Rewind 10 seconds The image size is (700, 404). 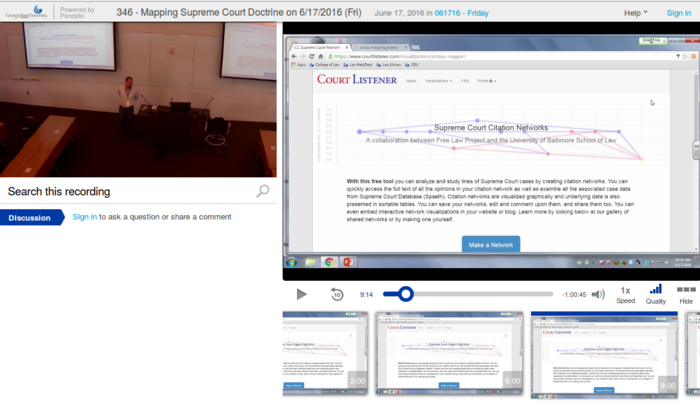coord(337,295)
